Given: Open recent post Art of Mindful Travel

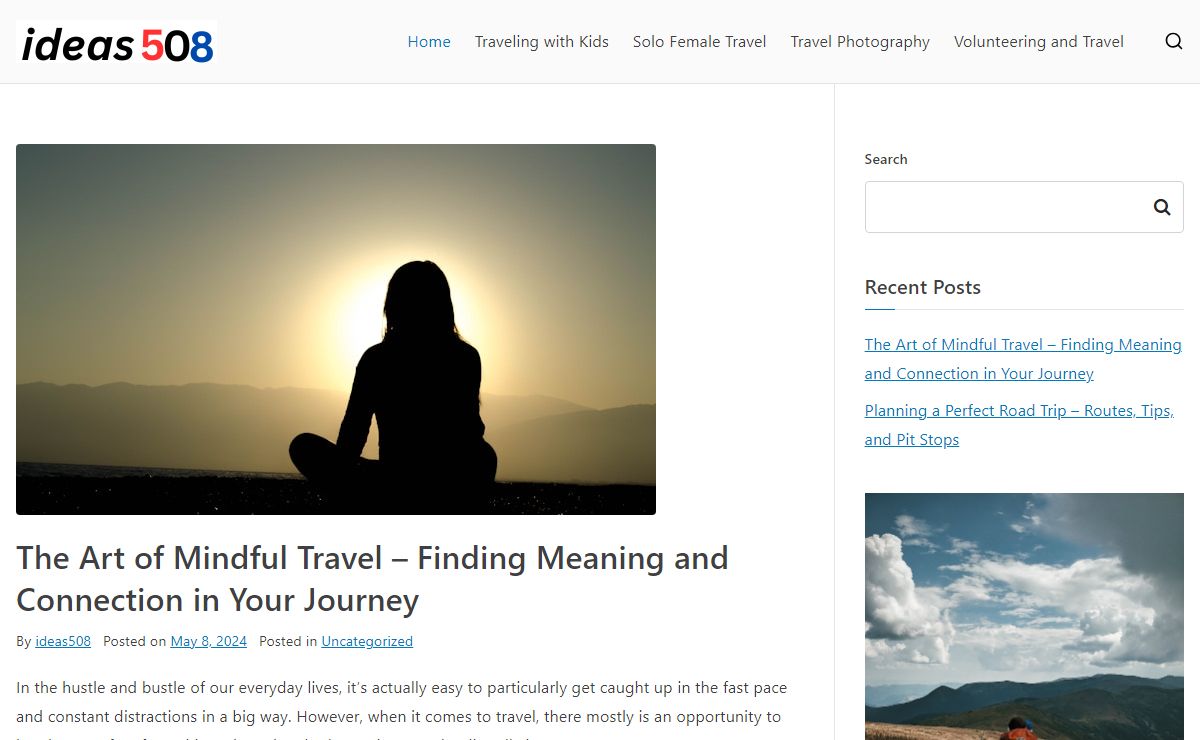Looking at the screenshot, I should (1023, 359).
